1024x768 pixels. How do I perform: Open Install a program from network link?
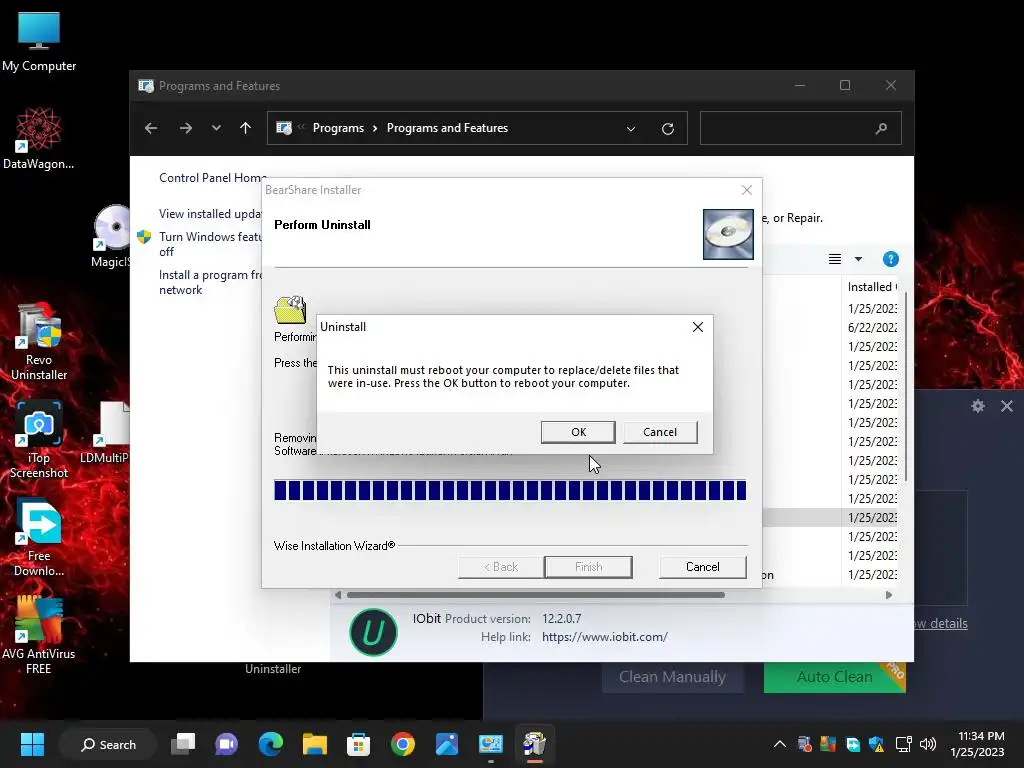click(x=210, y=282)
